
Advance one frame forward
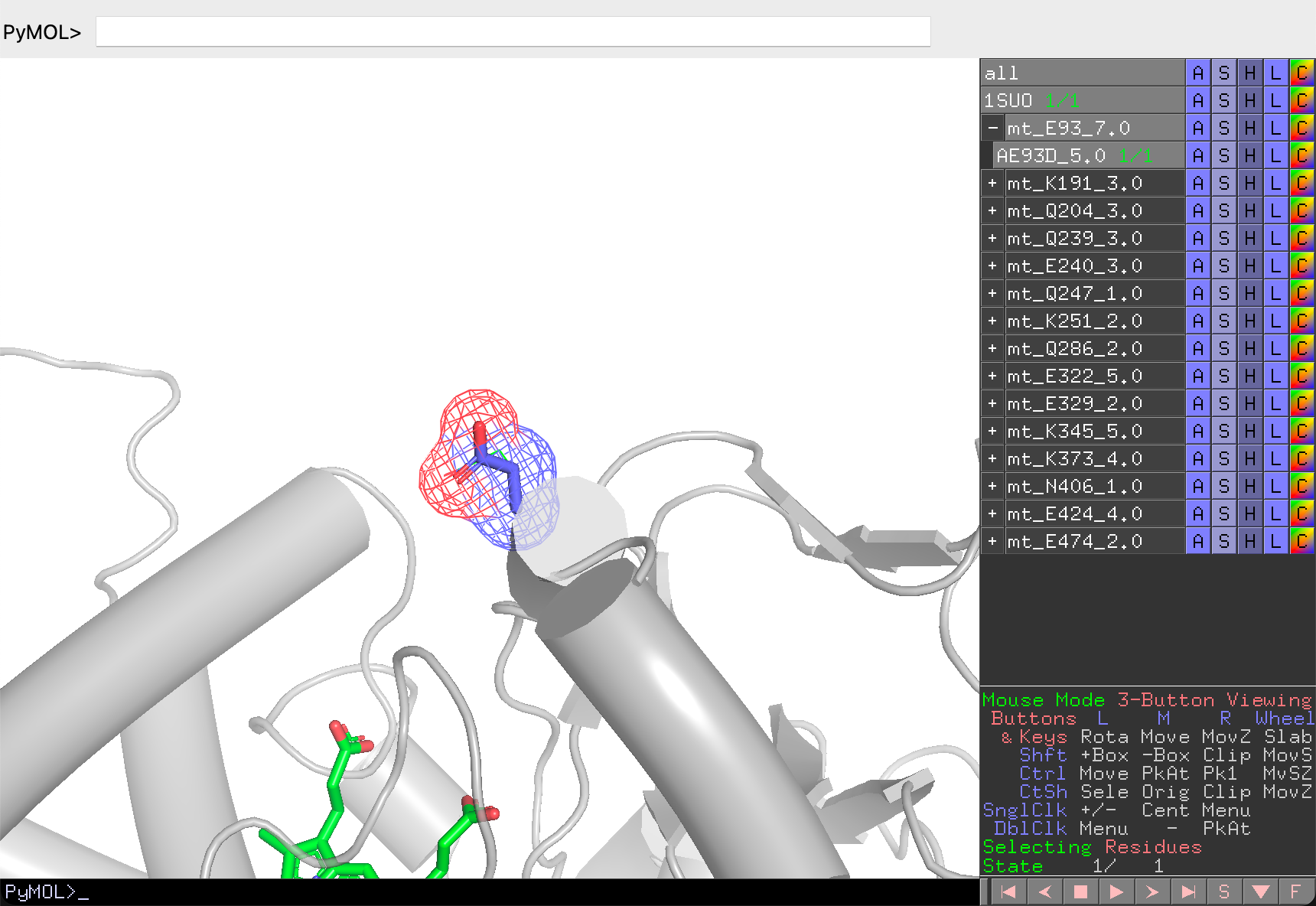click(x=1152, y=891)
